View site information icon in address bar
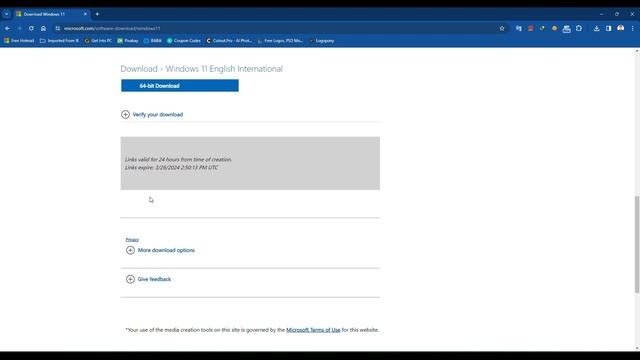The width and height of the screenshot is (640, 360). coord(58,29)
